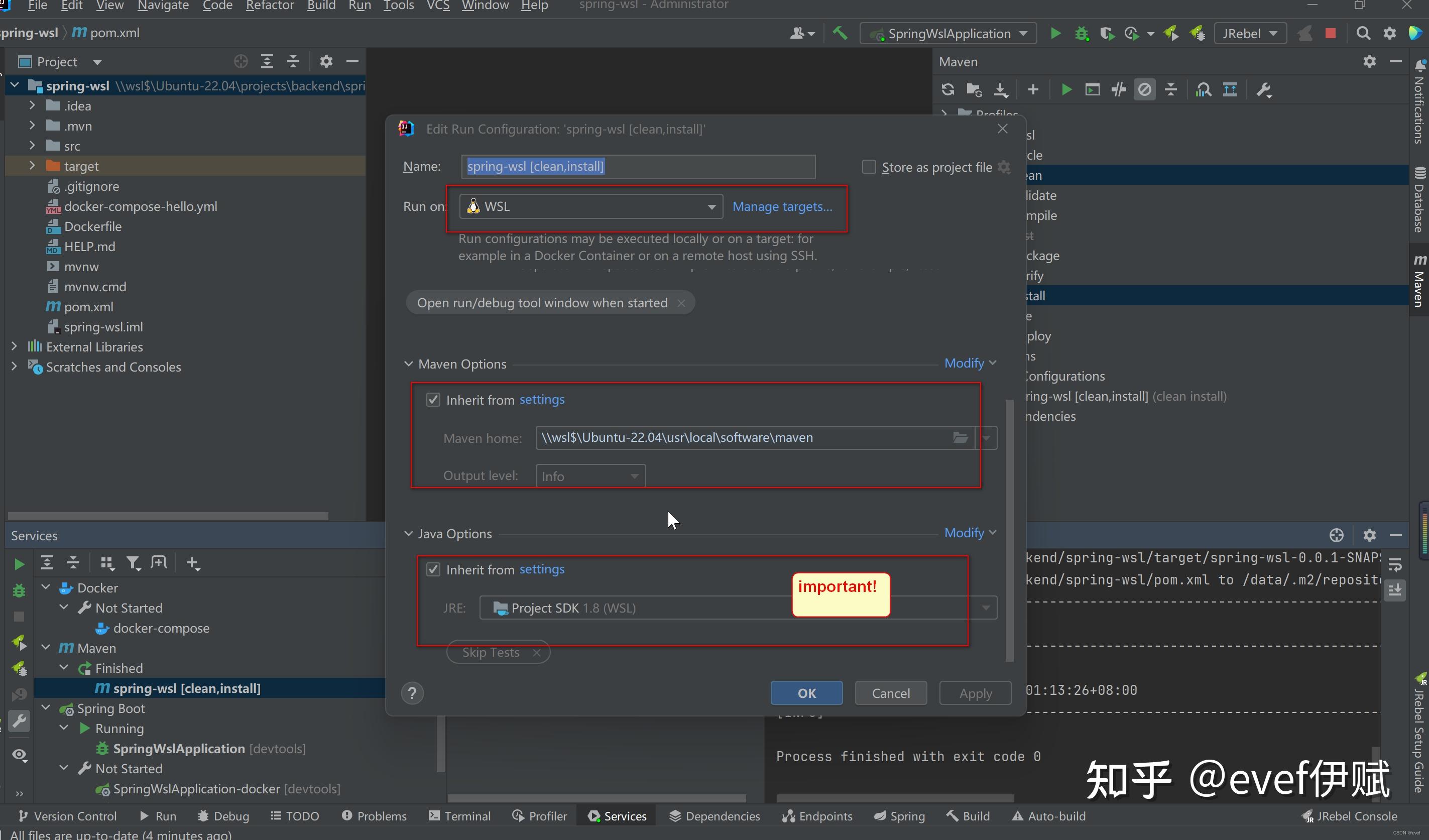1429x840 pixels.
Task: Start debugging with the bug icon
Action: click(1082, 33)
